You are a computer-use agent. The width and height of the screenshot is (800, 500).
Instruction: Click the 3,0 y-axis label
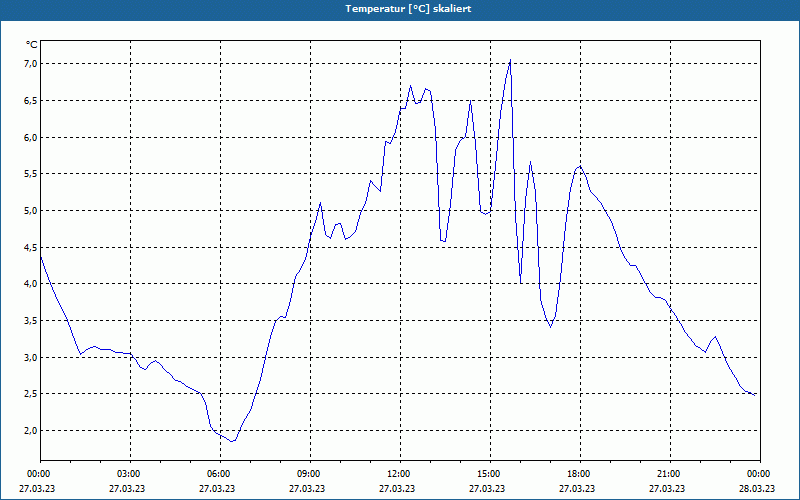point(31,357)
